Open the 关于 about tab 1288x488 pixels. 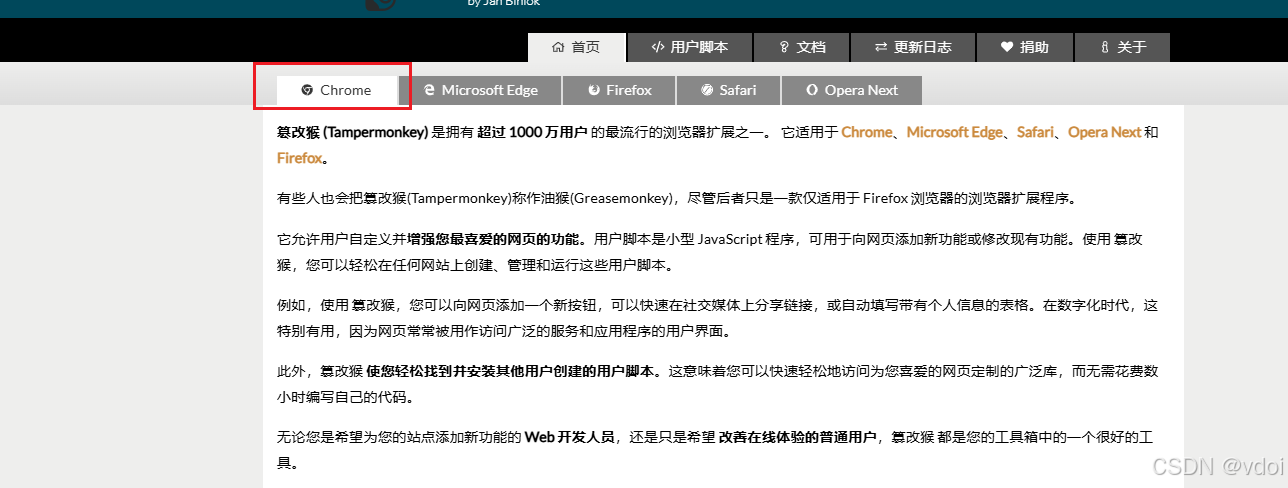pyautogui.click(x=1122, y=47)
